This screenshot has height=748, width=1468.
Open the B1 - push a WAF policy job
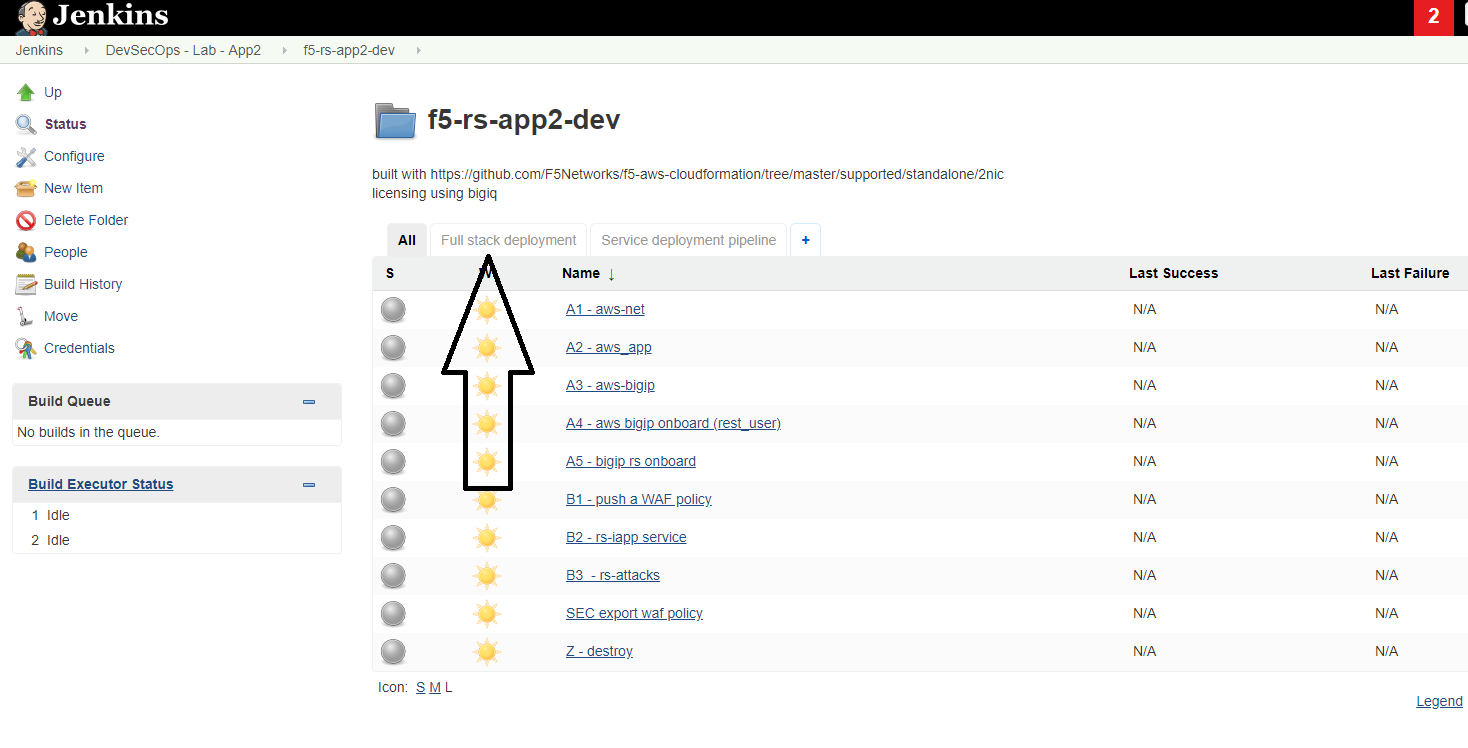point(639,499)
